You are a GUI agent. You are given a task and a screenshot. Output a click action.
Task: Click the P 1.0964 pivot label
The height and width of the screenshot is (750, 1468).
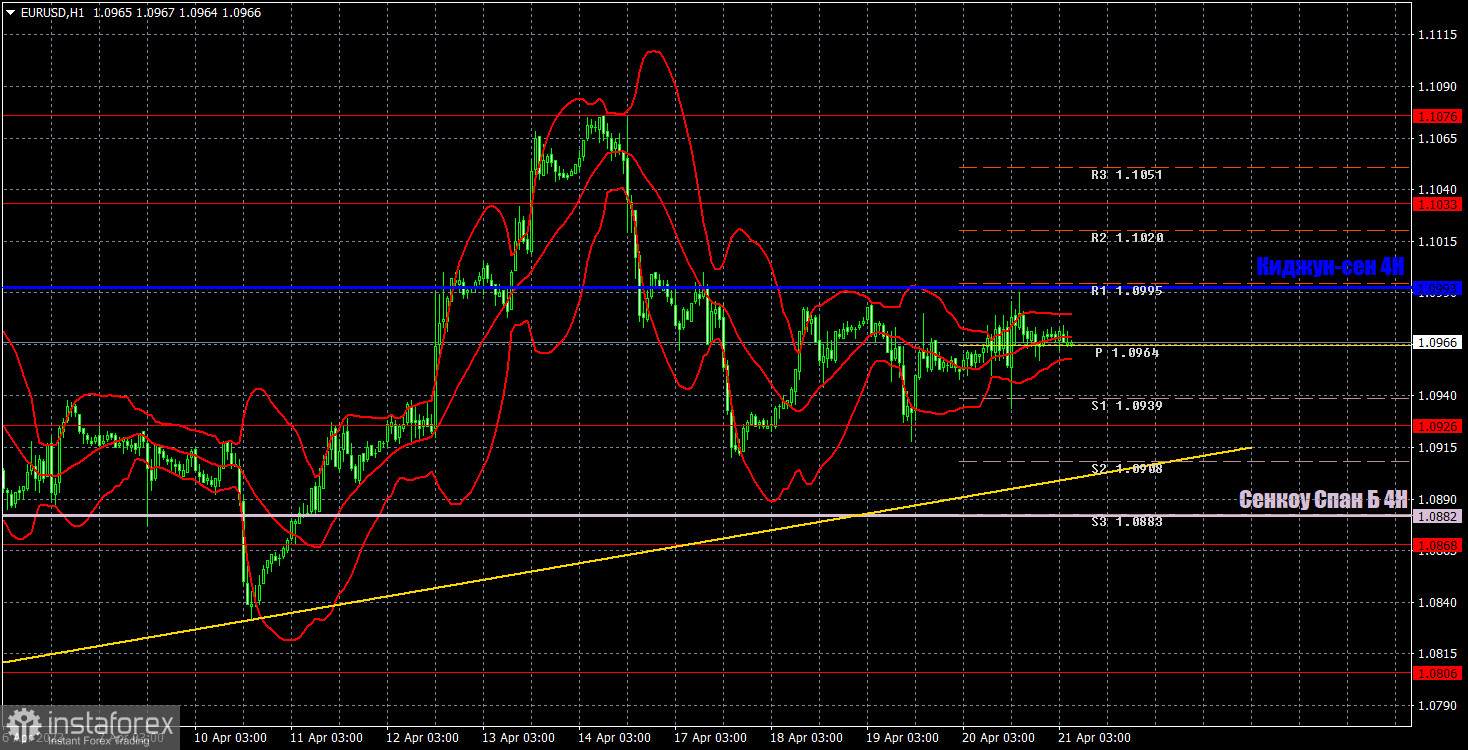[1127, 352]
